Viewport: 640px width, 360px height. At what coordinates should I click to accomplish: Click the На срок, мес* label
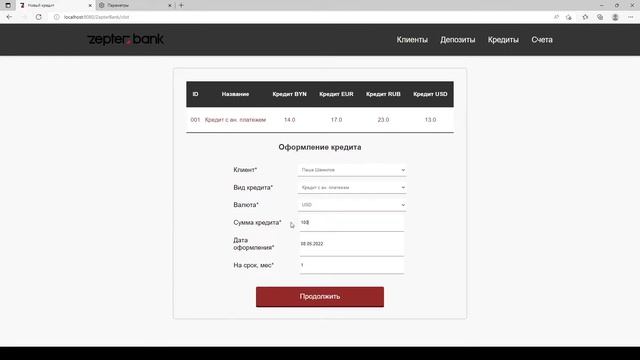[253, 265]
